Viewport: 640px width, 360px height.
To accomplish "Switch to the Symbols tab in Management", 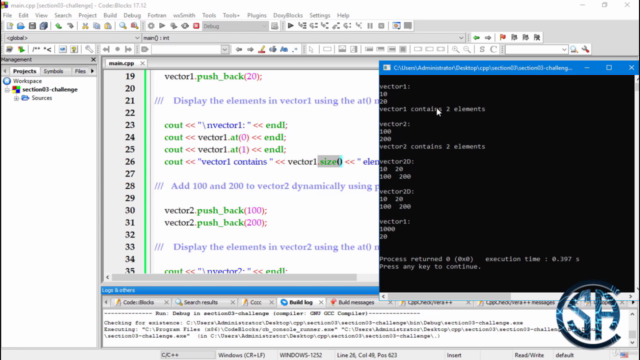I will (x=53, y=71).
